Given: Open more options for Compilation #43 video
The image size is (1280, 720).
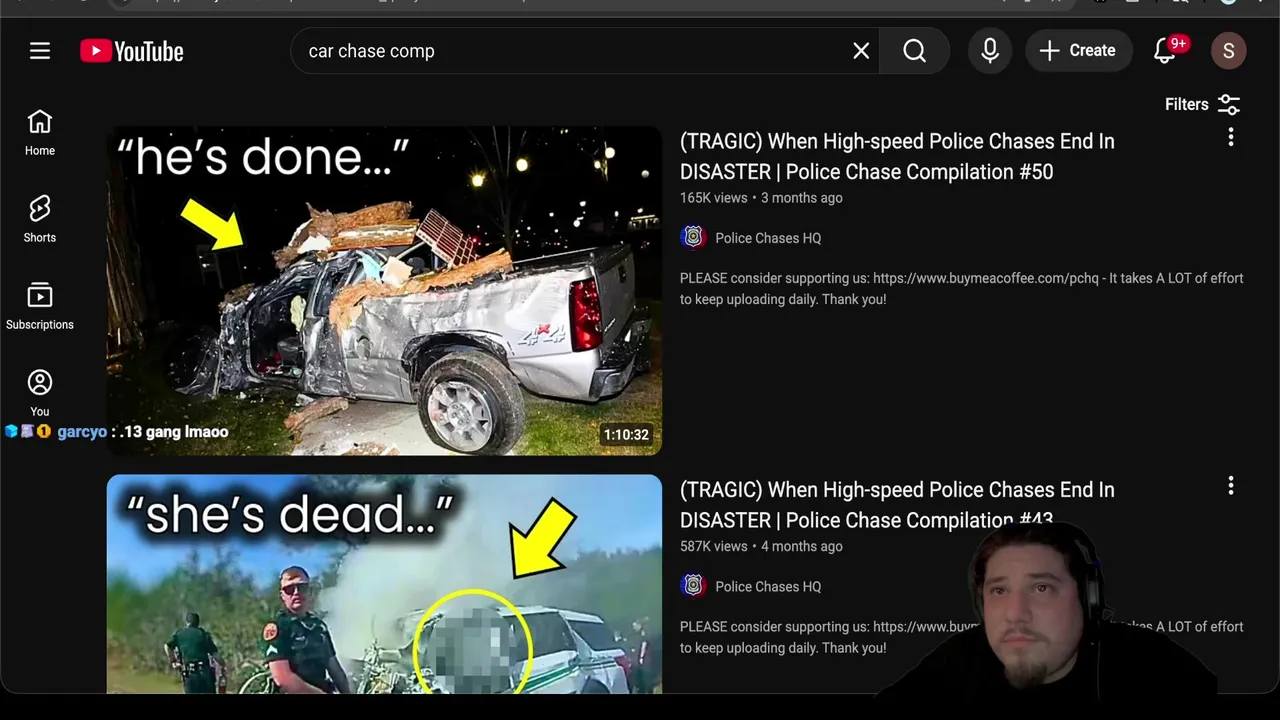Looking at the screenshot, I should pyautogui.click(x=1231, y=486).
